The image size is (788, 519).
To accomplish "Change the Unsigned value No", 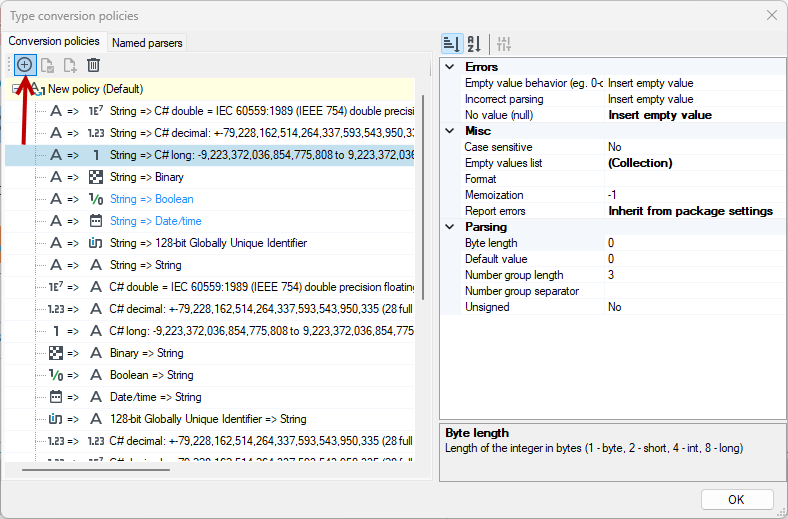I will point(696,307).
